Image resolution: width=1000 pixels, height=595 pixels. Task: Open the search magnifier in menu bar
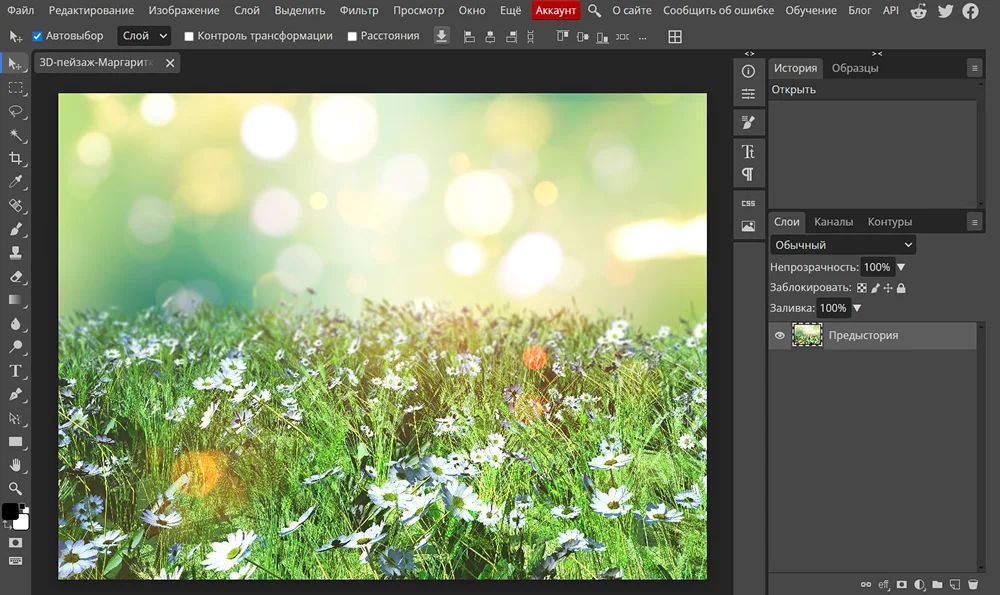[x=594, y=11]
